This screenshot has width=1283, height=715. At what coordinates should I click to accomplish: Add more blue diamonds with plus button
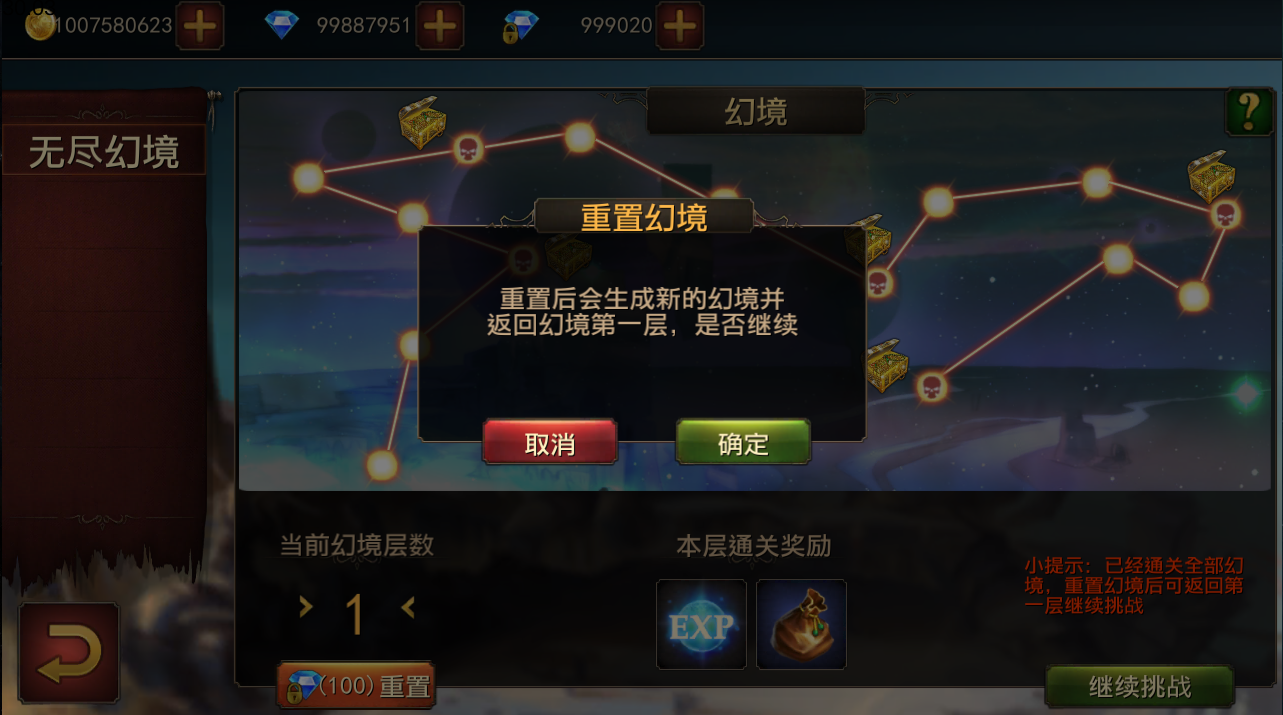click(x=440, y=27)
